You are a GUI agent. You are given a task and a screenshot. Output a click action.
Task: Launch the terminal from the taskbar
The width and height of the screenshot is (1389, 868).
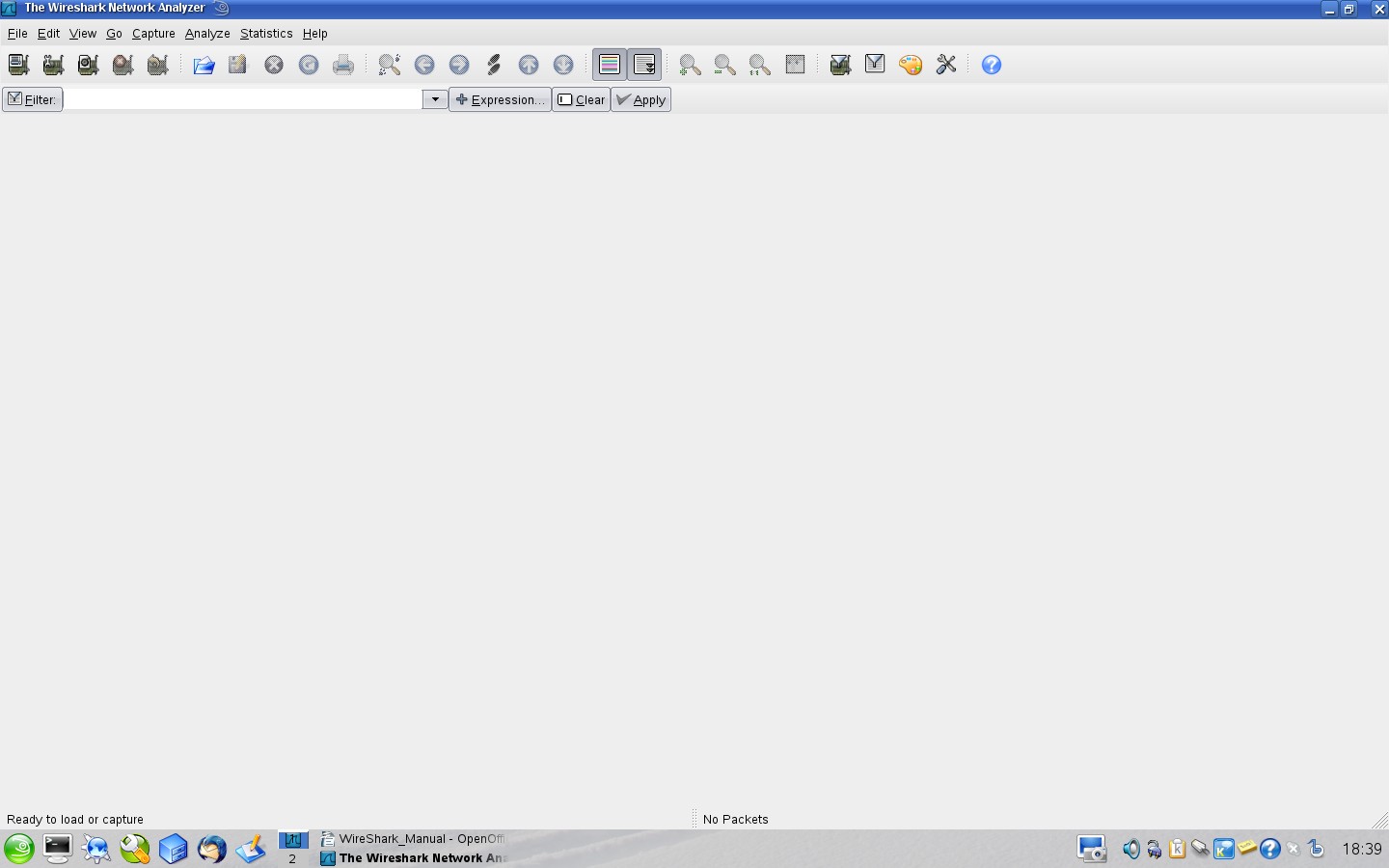pyautogui.click(x=58, y=849)
